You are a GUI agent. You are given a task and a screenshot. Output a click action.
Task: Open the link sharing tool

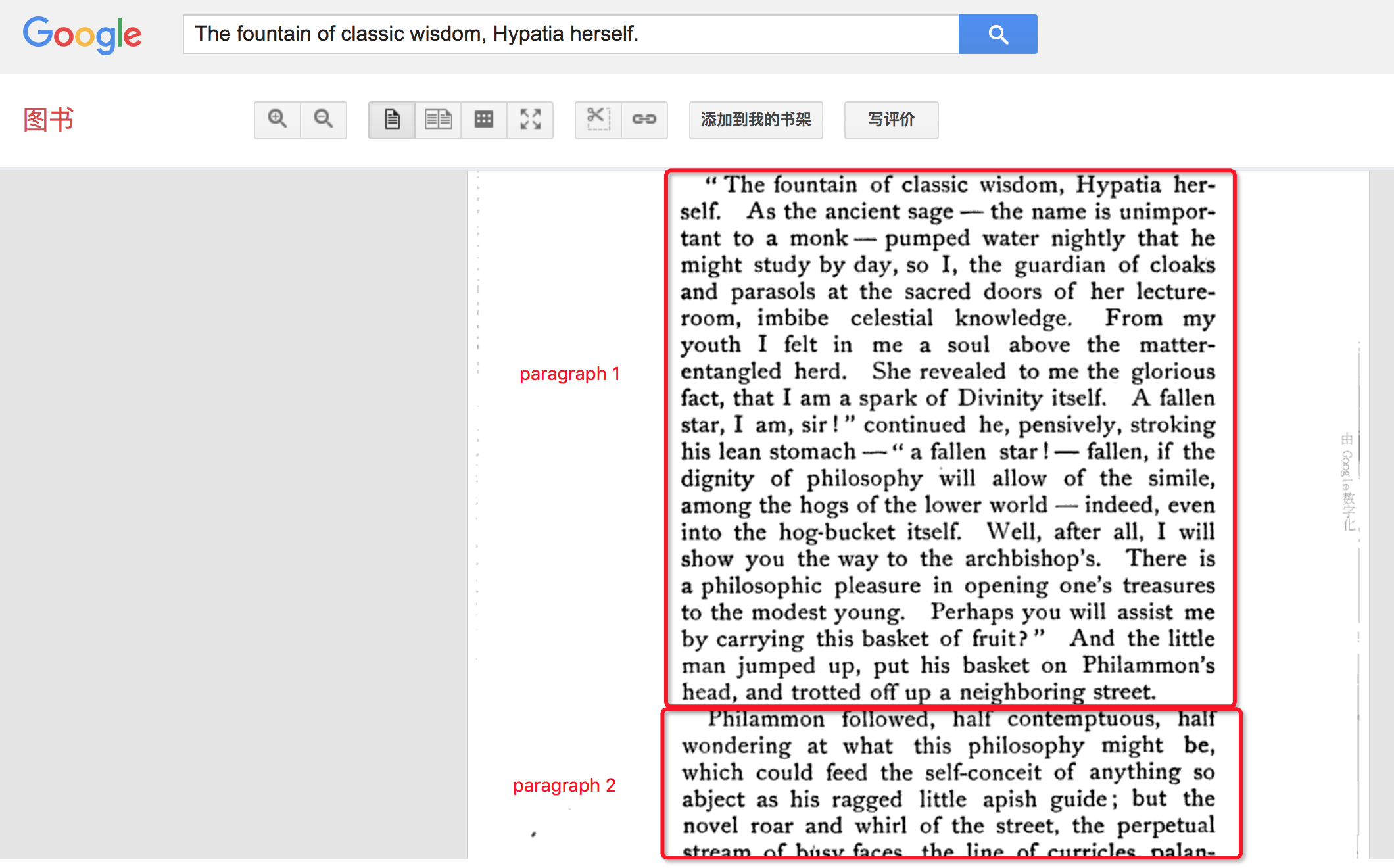pos(644,120)
